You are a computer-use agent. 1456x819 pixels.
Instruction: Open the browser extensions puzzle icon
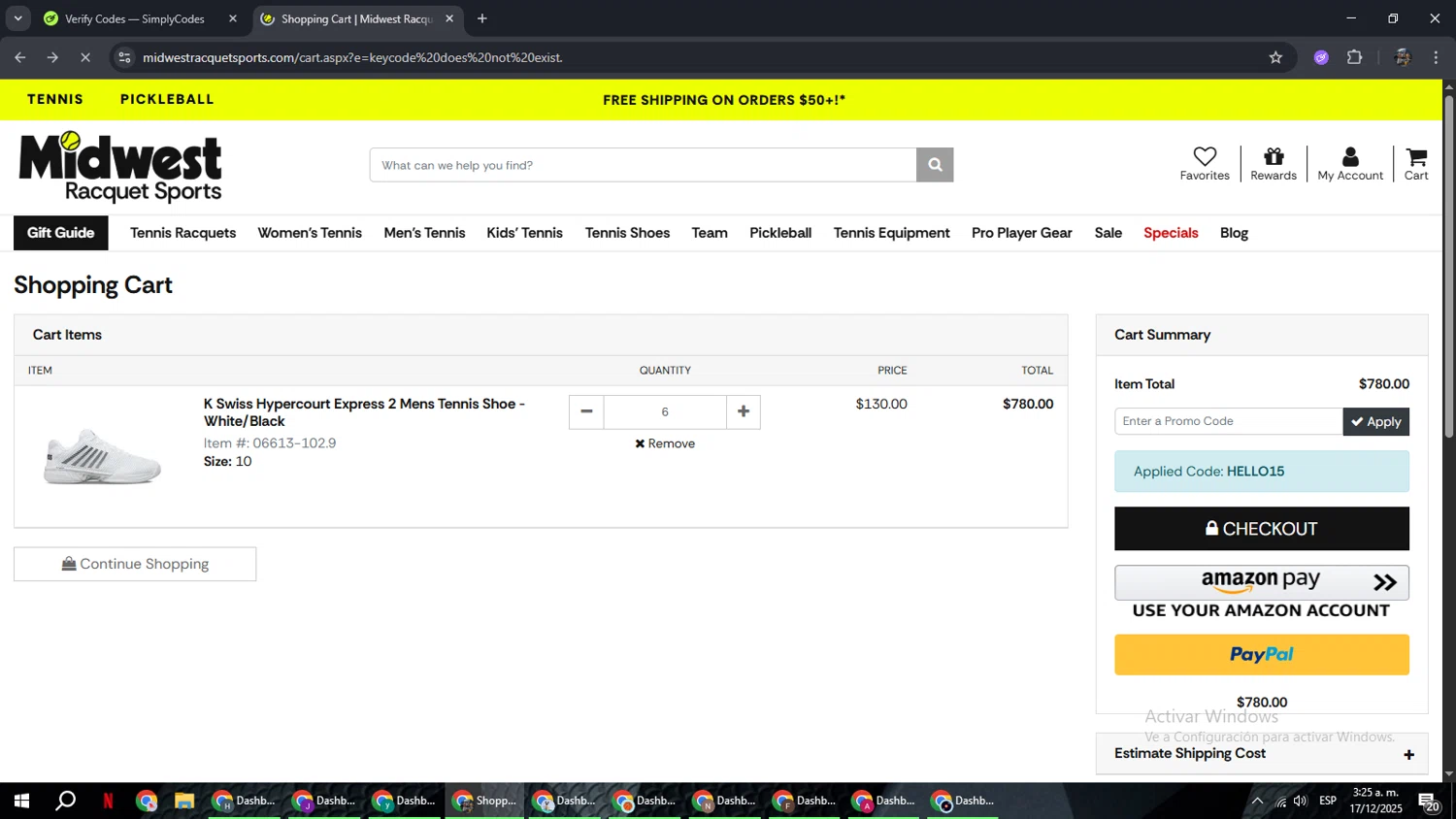click(1355, 57)
